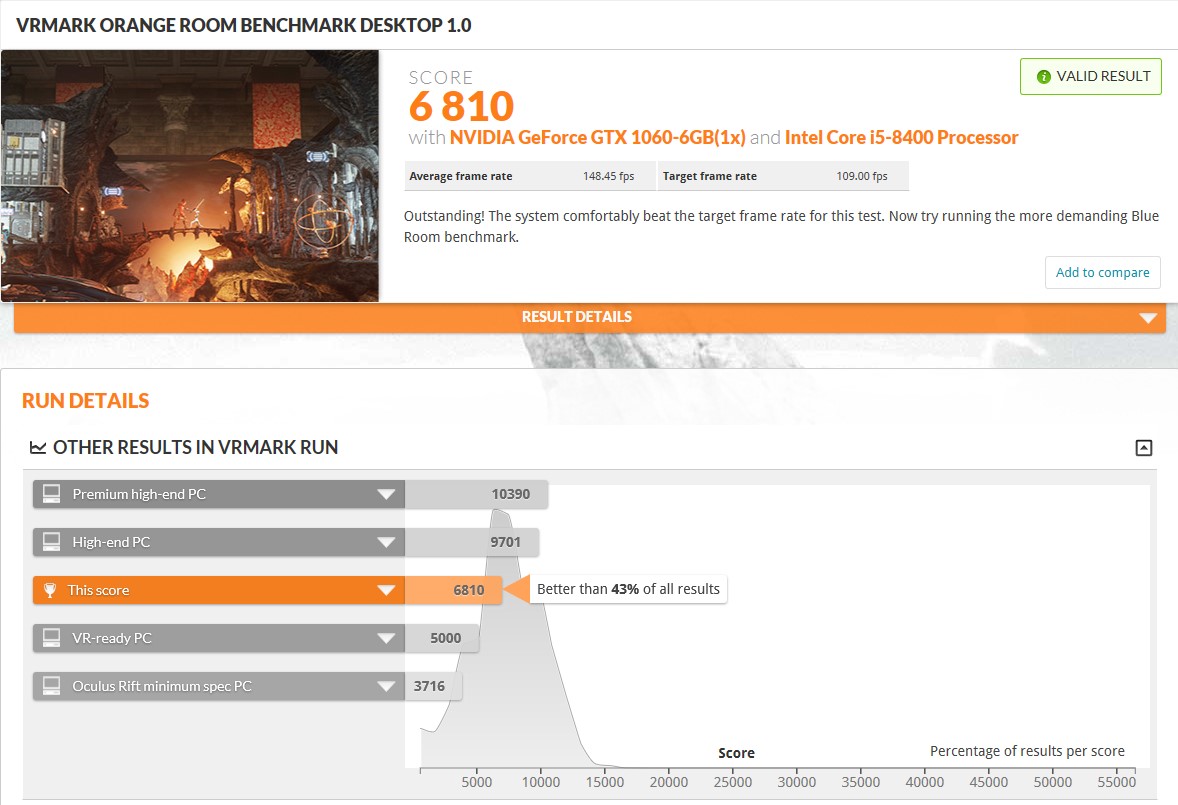Click the 55000 tick label on the score axis
Screen dimensions: 1178x805
point(1116,782)
